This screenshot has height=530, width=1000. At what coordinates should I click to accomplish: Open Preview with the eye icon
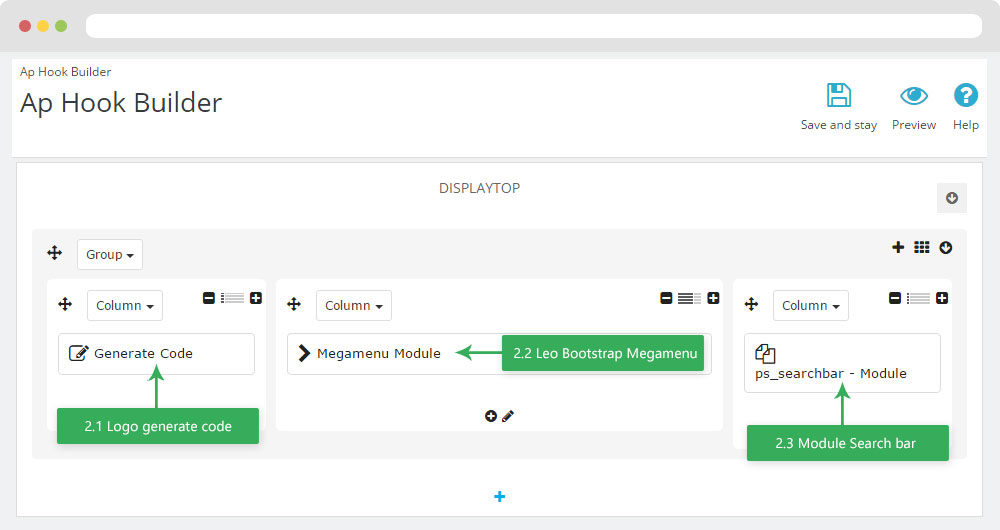coord(913,96)
